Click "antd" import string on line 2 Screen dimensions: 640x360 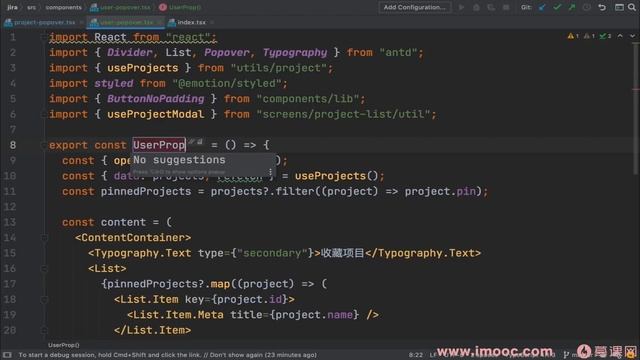tap(398, 53)
